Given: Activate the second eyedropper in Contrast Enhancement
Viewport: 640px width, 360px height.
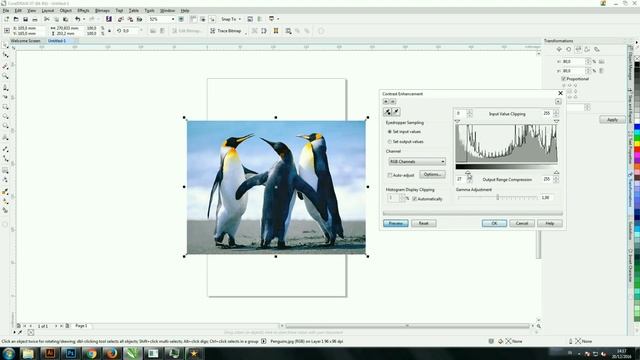Looking at the screenshot, I should [396, 111].
